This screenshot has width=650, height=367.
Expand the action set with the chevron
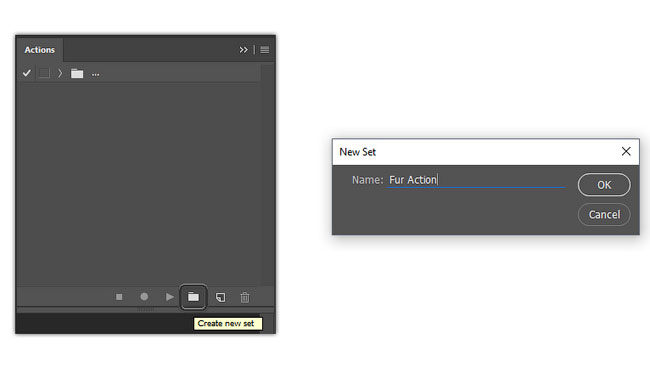(60, 73)
